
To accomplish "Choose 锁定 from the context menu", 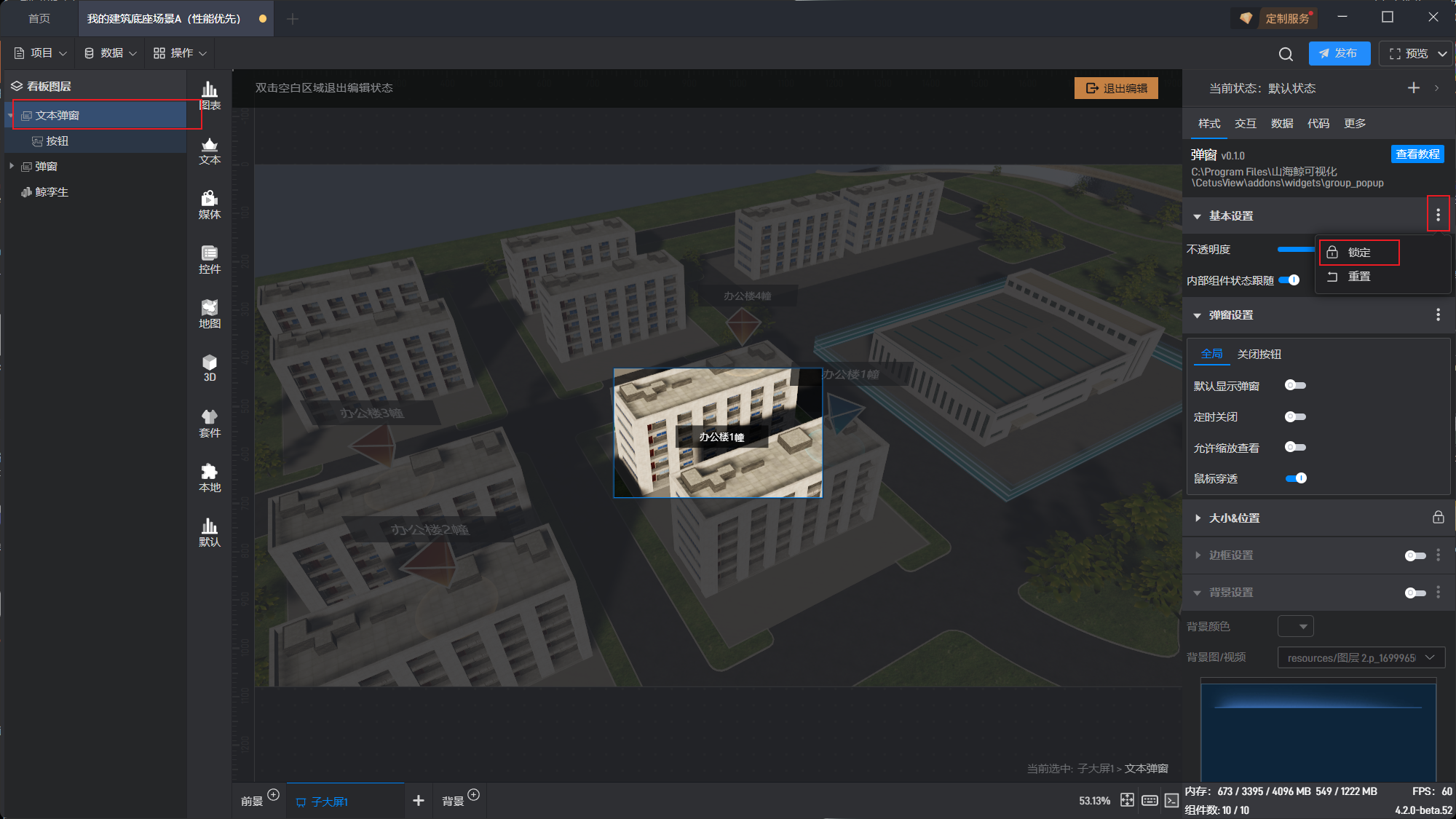I will tap(1358, 253).
